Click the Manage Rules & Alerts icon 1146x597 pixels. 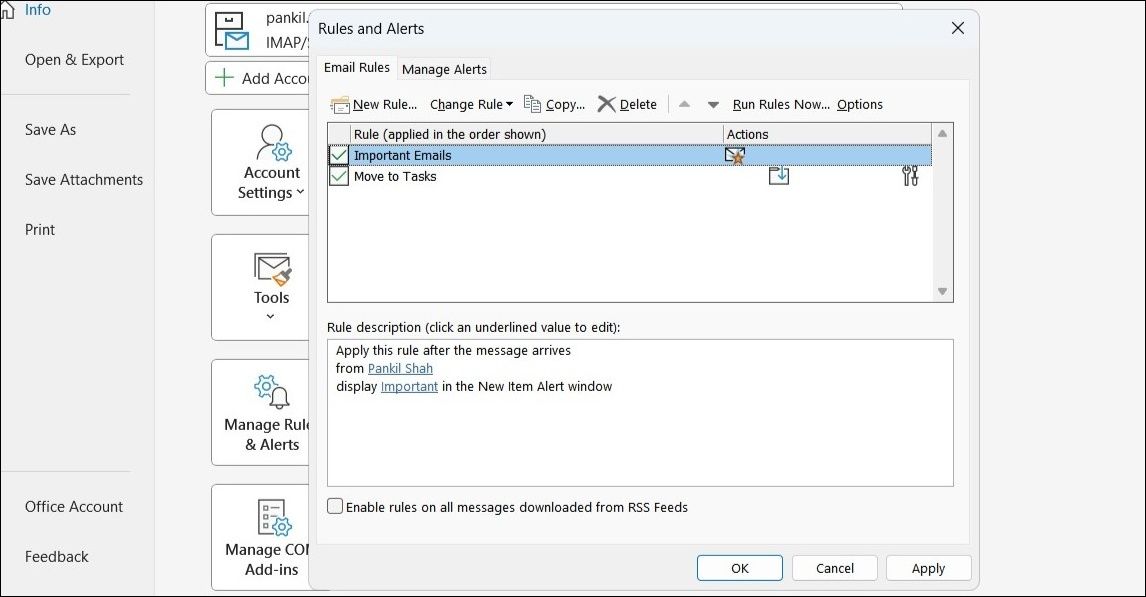coord(272,392)
